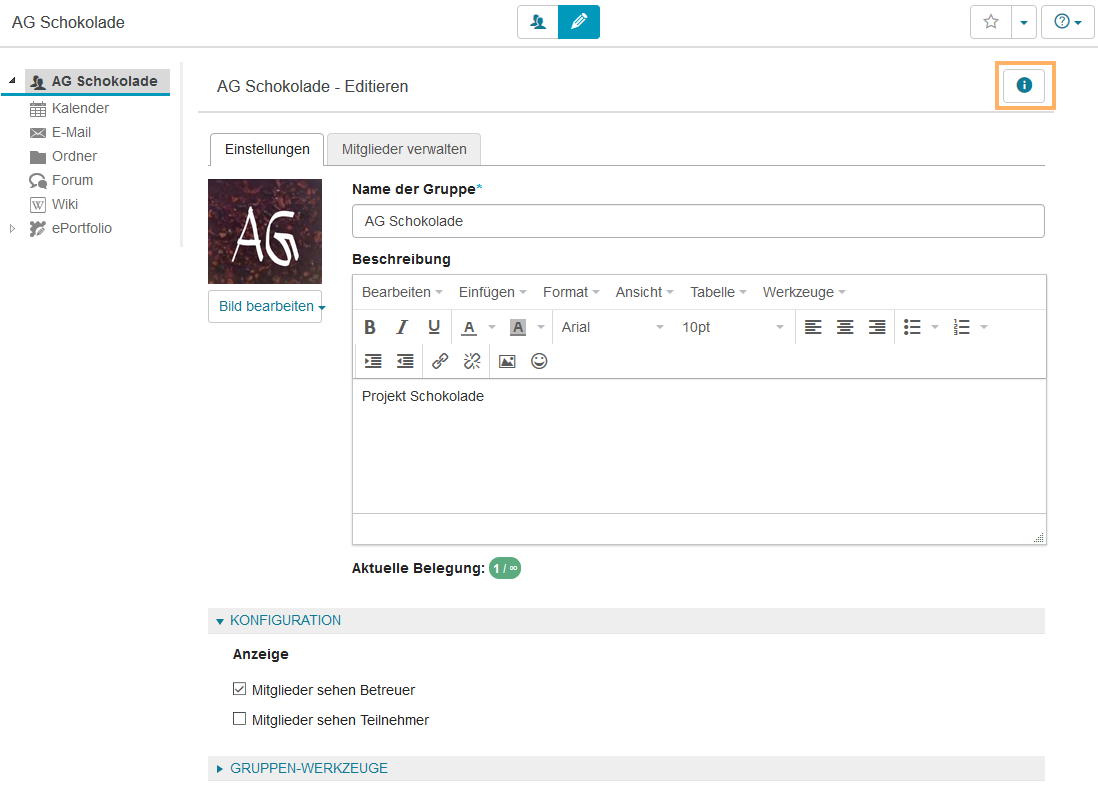Open Kalender in the sidebar
The width and height of the screenshot is (1098, 793).
tap(80, 108)
